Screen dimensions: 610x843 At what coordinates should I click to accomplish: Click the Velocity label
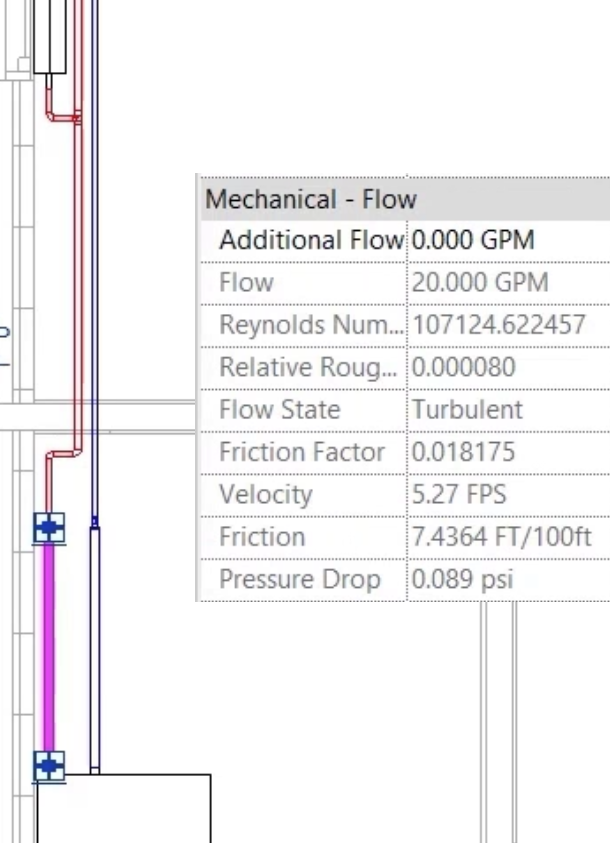pos(265,494)
